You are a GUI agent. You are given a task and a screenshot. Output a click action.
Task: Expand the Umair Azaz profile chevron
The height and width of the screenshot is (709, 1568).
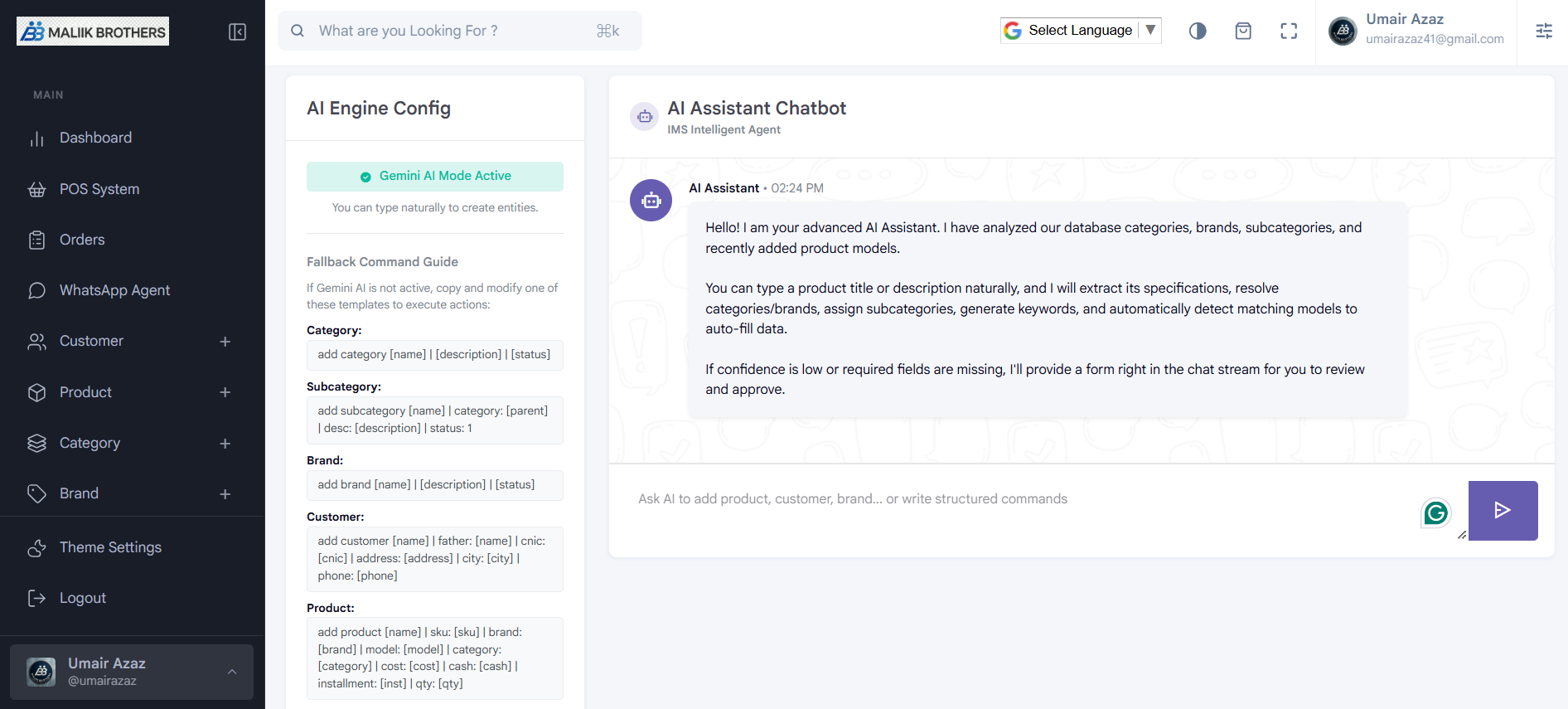tap(232, 672)
